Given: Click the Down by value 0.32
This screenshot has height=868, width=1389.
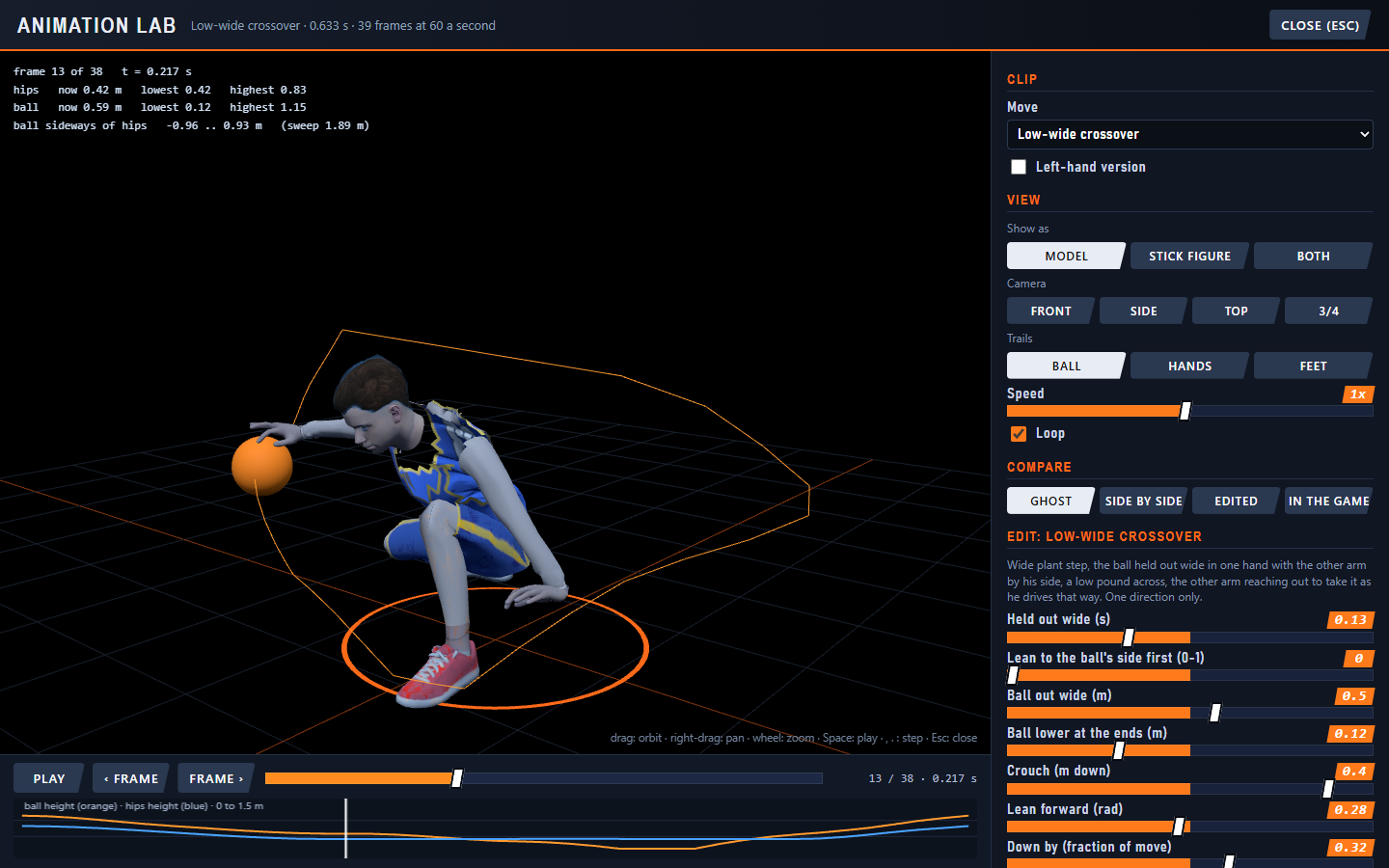Looking at the screenshot, I should [x=1350, y=847].
